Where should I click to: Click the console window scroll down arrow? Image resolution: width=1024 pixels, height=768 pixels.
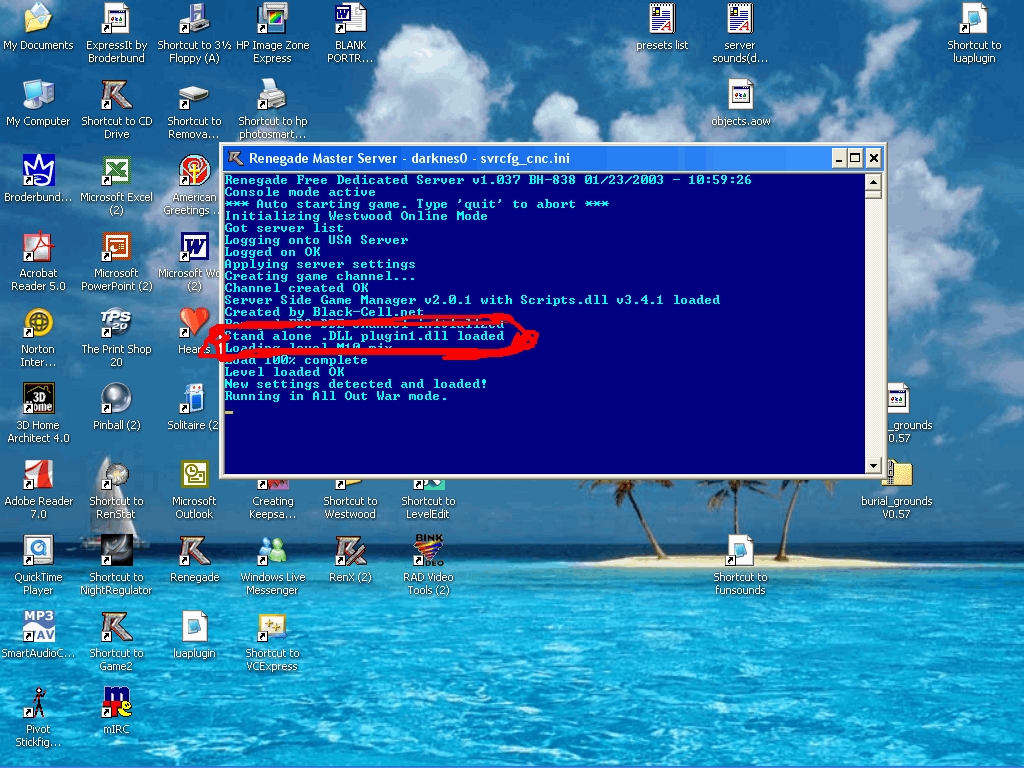click(x=873, y=466)
